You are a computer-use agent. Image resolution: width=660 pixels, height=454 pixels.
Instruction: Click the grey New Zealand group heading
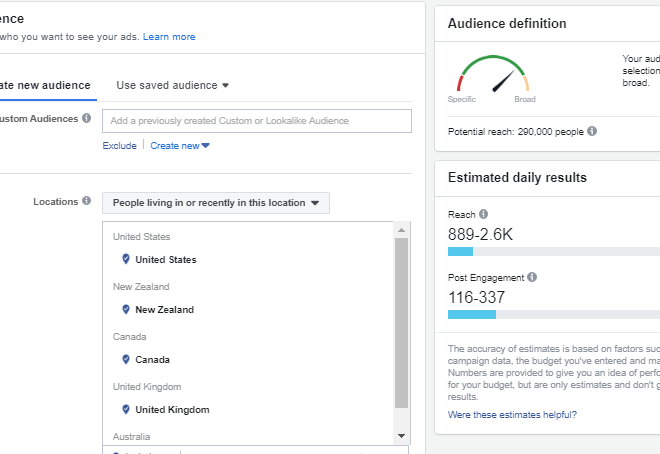(x=141, y=287)
